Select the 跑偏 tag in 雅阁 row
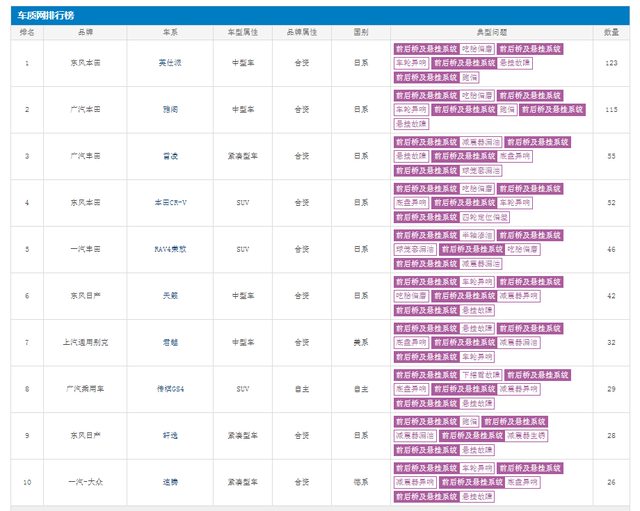 (507, 109)
